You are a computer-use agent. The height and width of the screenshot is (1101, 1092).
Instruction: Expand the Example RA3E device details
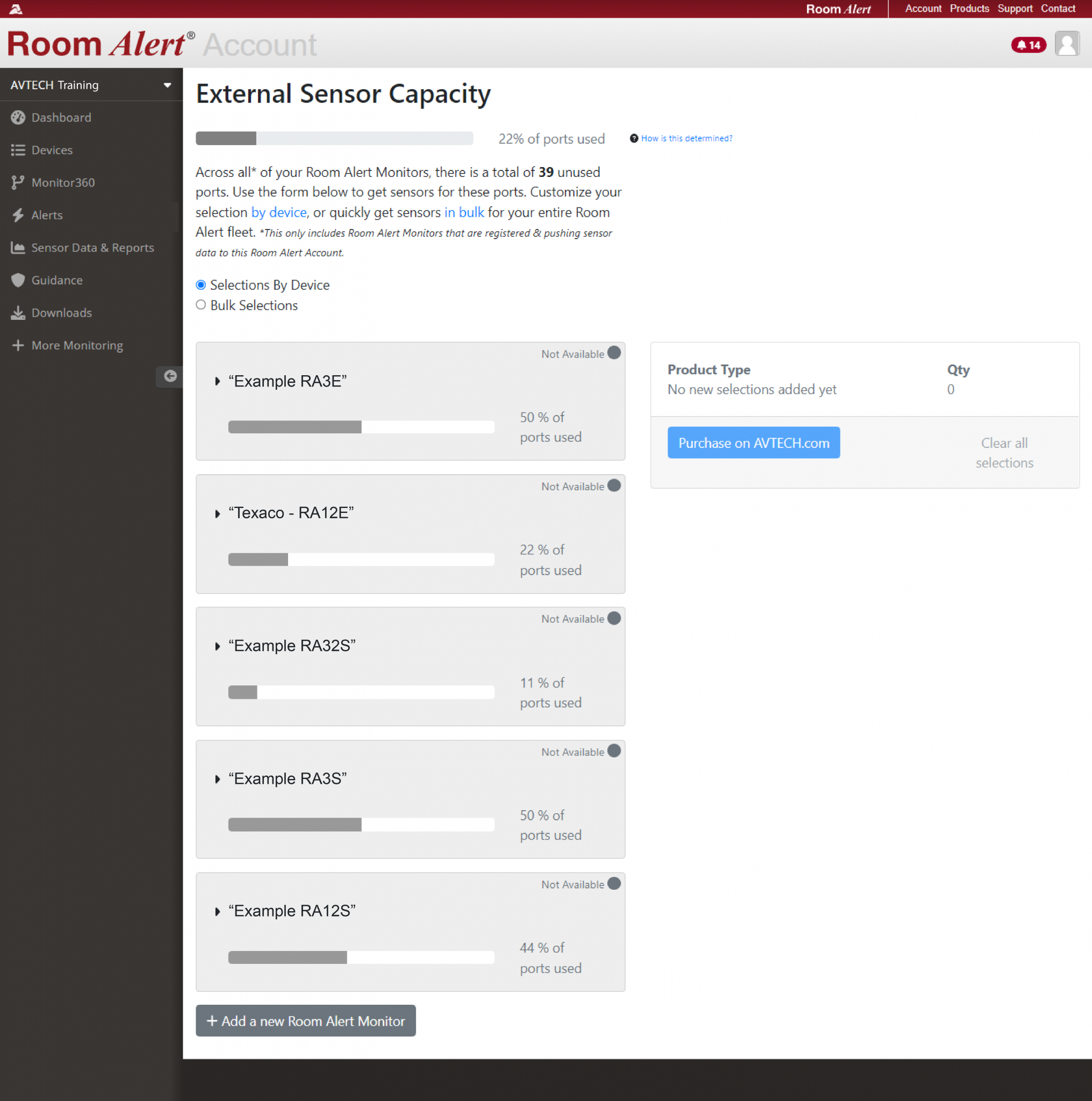click(x=218, y=381)
